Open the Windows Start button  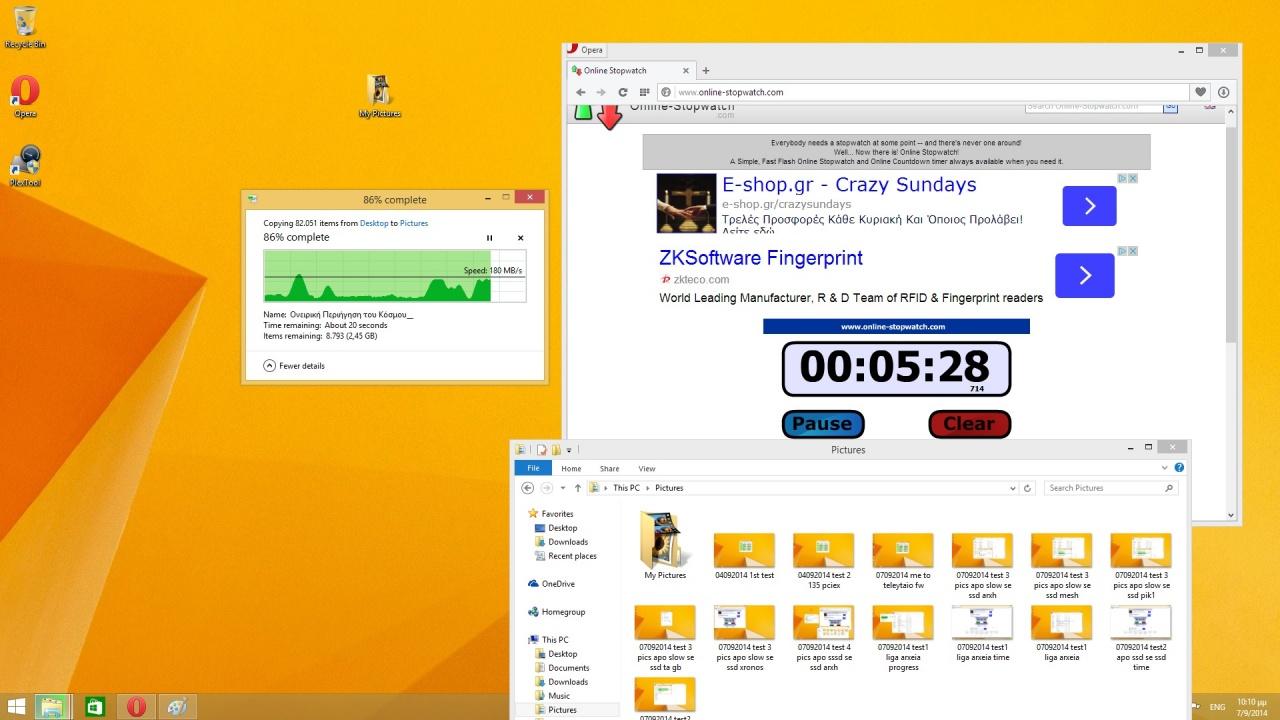[17, 707]
